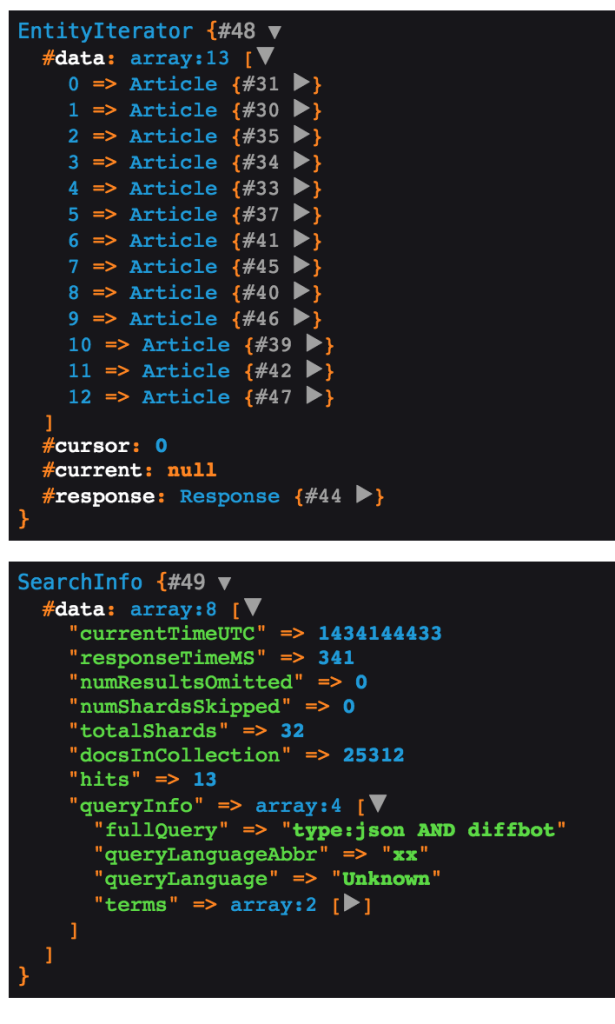Expand Article {#39 at index 10
This screenshot has height=1024, width=615.
[x=314, y=344]
